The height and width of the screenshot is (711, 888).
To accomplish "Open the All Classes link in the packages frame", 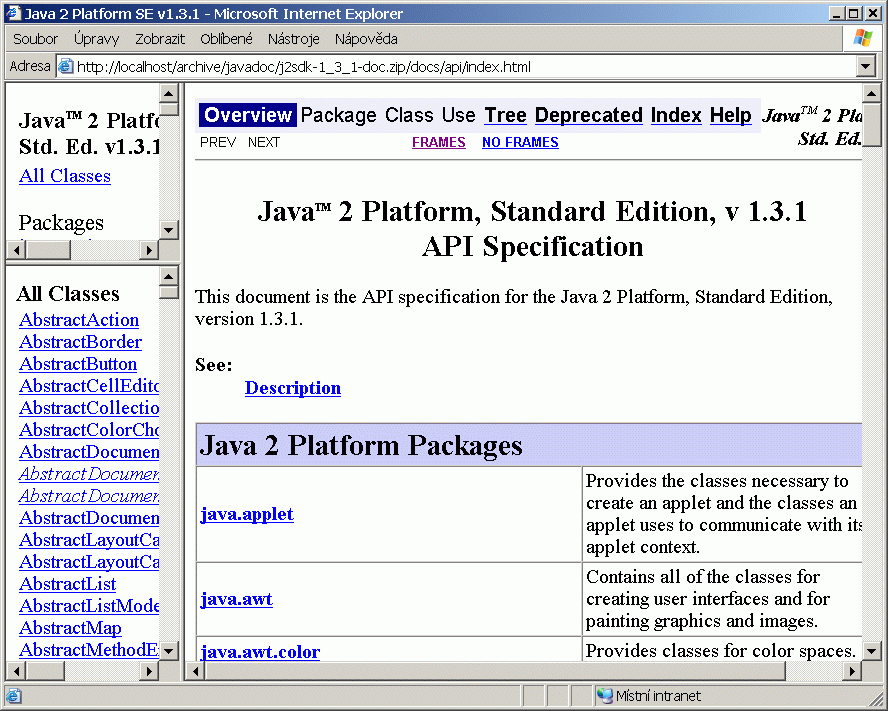I will pos(65,176).
